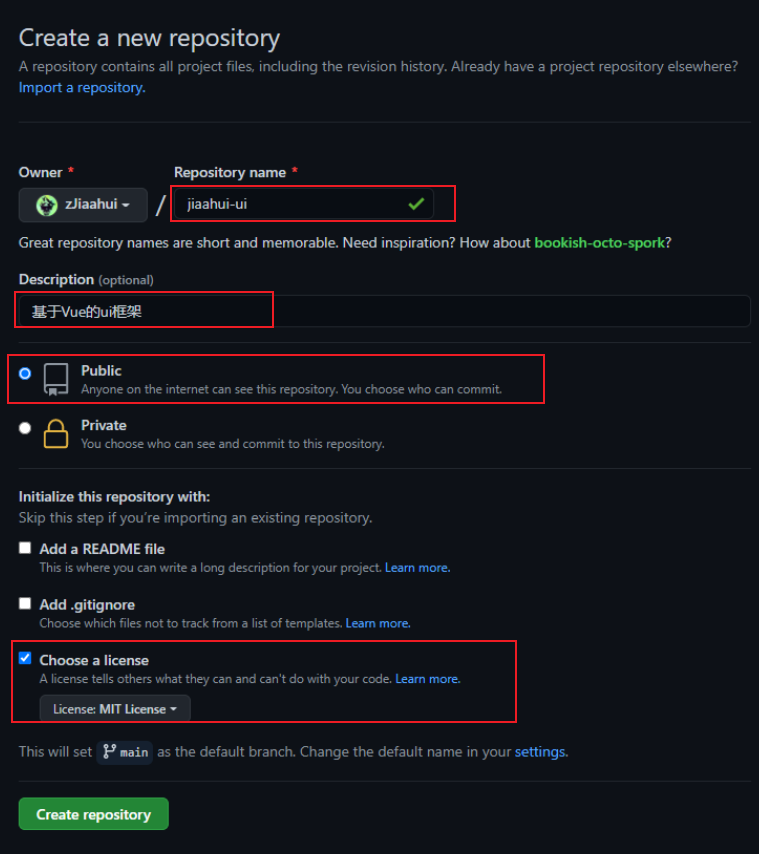Expand the License: MIT License dropdown
This screenshot has width=759, height=854.
115,709
